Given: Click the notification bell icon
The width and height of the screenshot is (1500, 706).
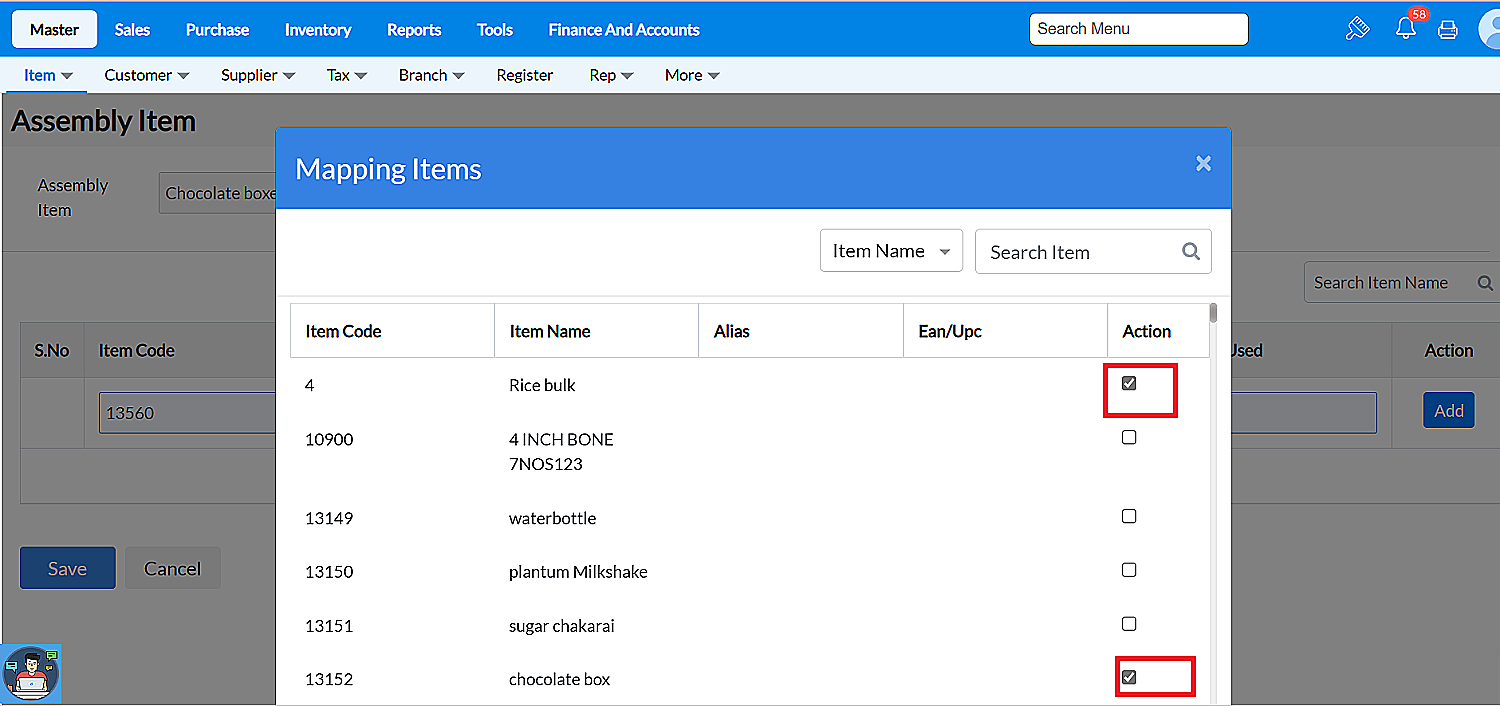Looking at the screenshot, I should click(1406, 29).
